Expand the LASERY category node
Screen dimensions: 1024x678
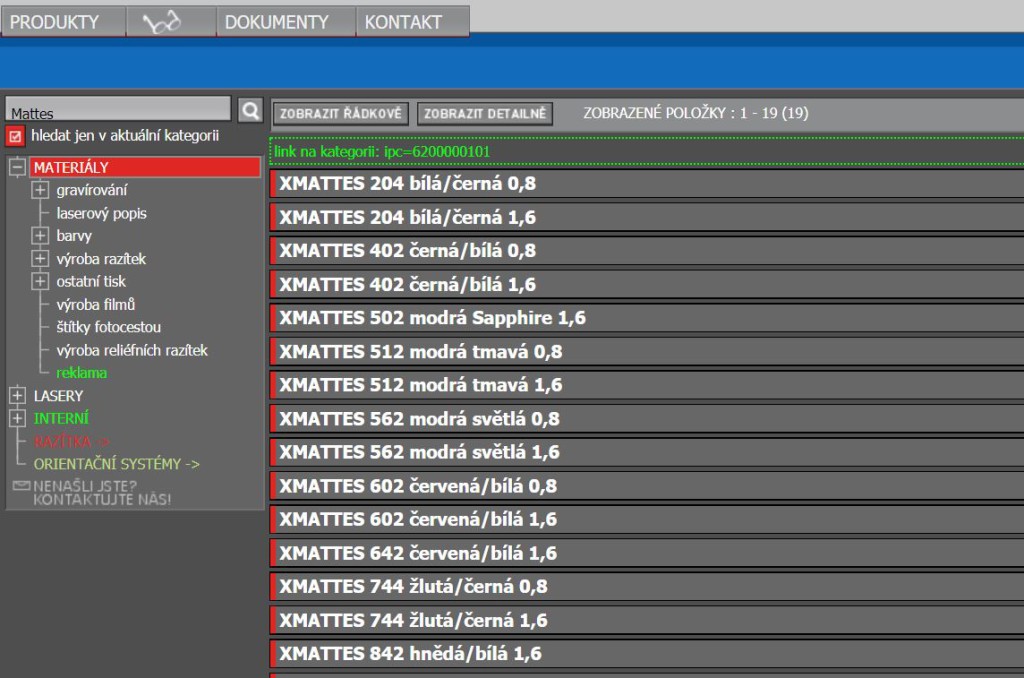pyautogui.click(x=17, y=396)
